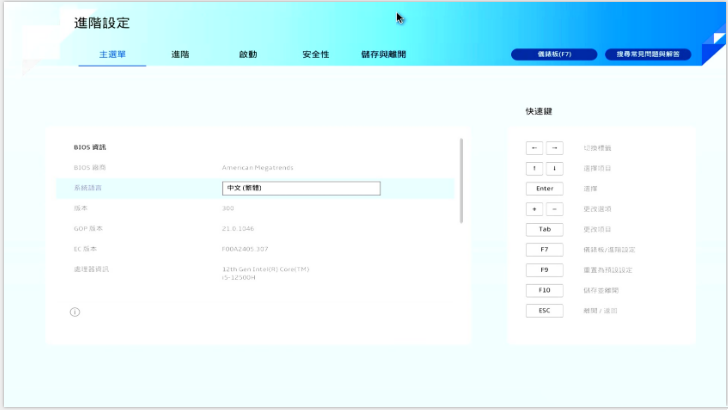The width and height of the screenshot is (728, 410).
Task: Select the 系統語言 row label
Action: click(88, 188)
